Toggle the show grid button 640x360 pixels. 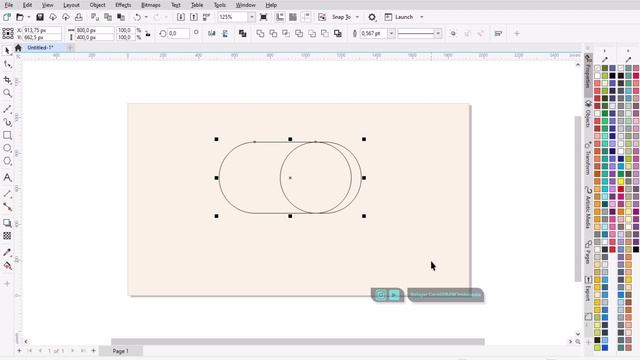coord(293,17)
